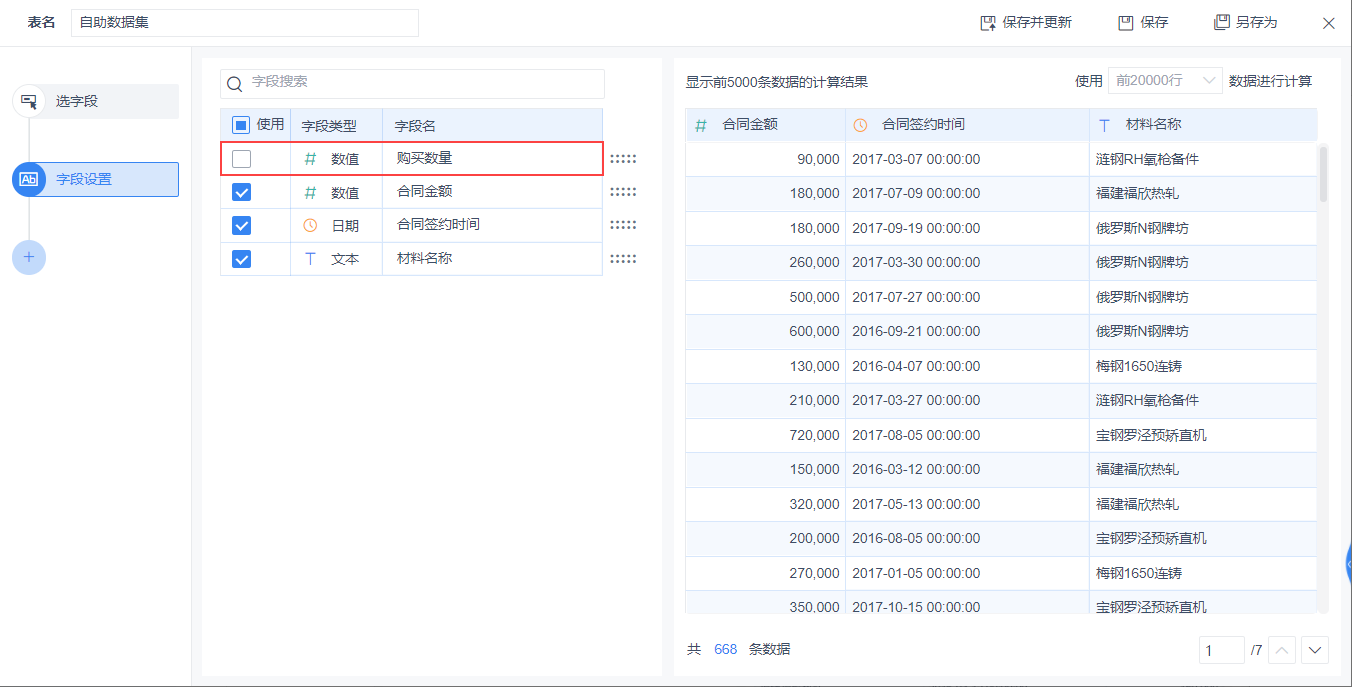
Task: Click the numeric type icon for 合同金额 row
Action: tap(310, 192)
